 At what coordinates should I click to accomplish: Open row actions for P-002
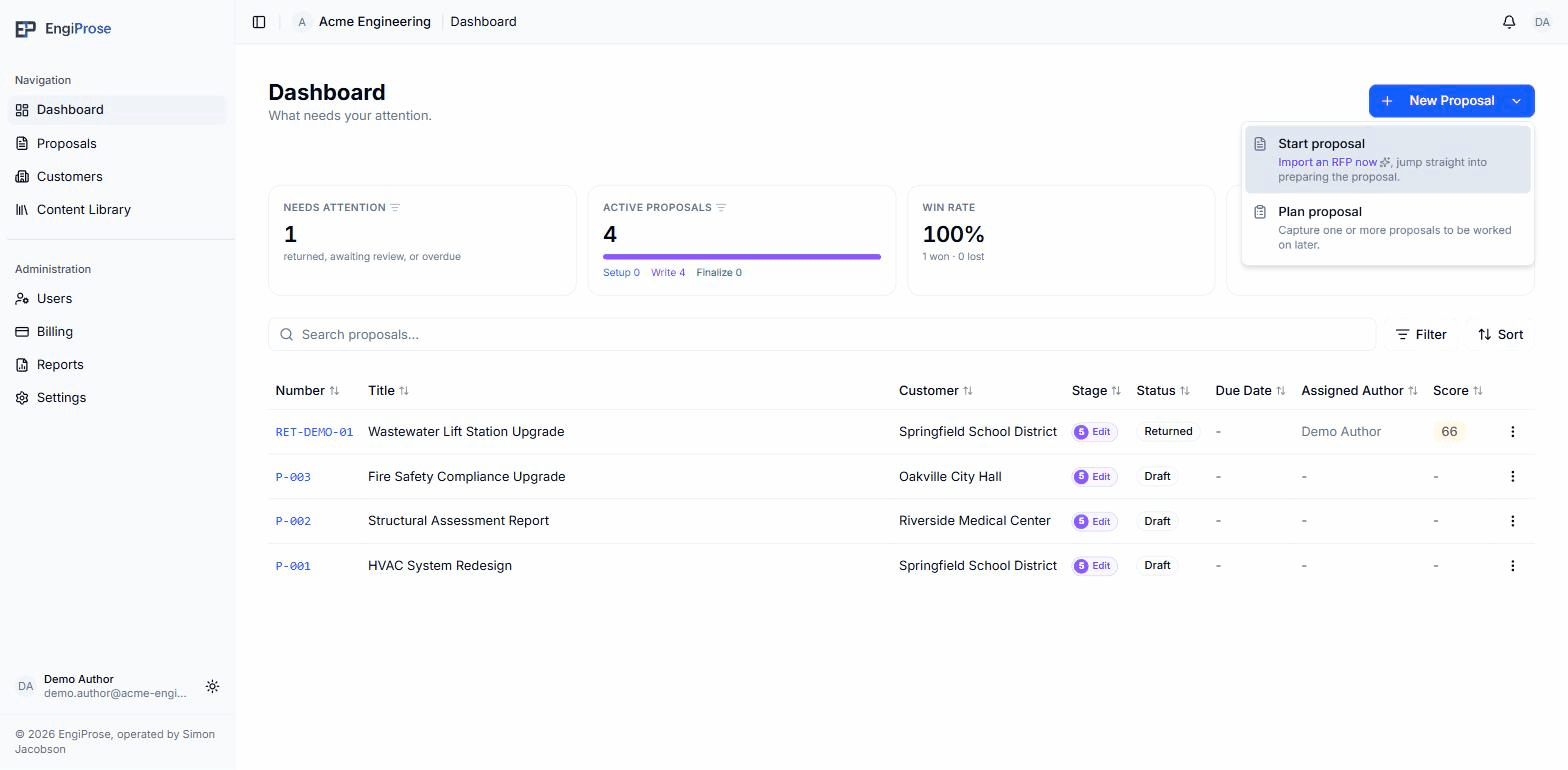[x=1512, y=521]
